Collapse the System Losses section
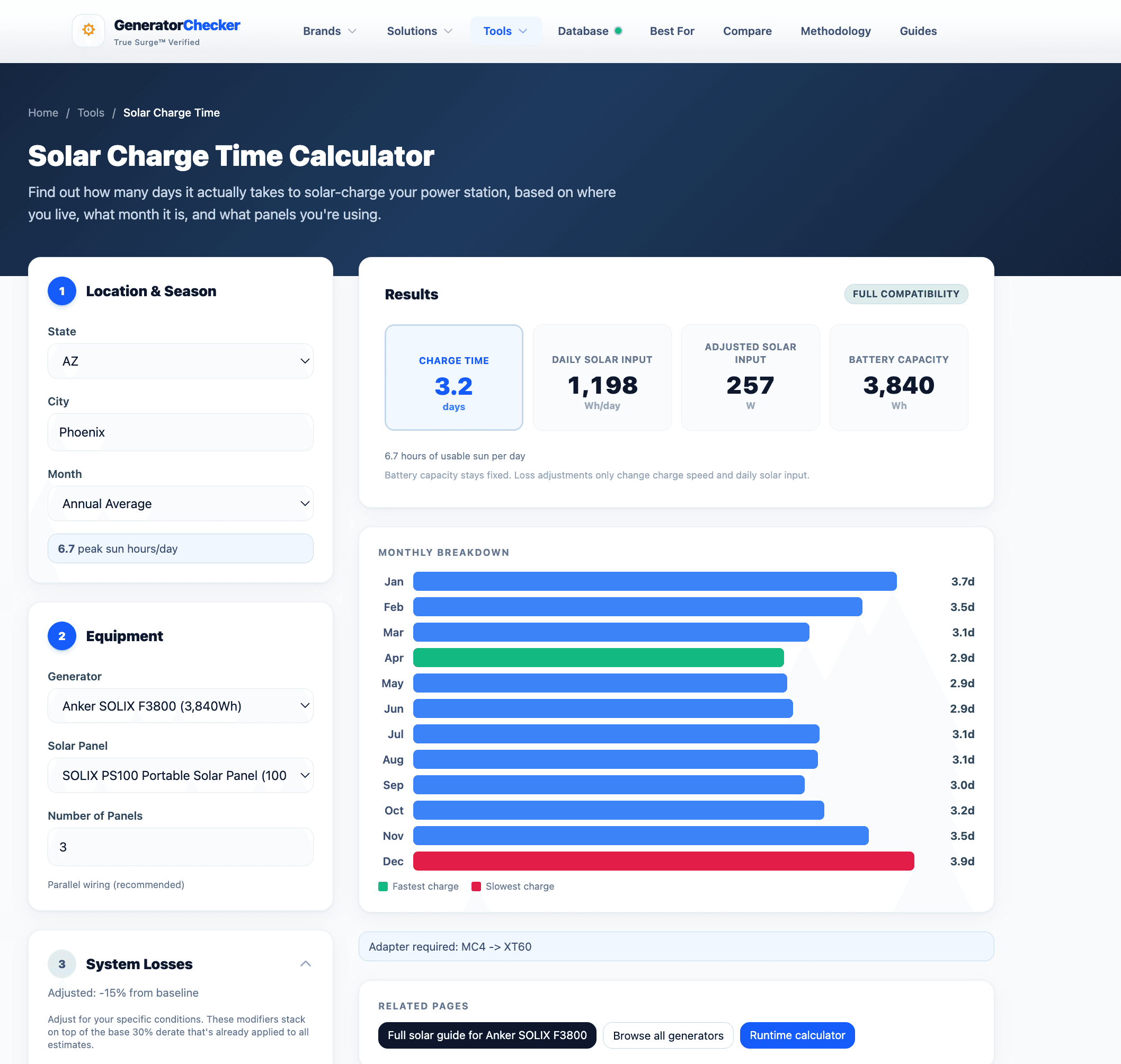Viewport: 1121px width, 1064px height. pyautogui.click(x=306, y=964)
